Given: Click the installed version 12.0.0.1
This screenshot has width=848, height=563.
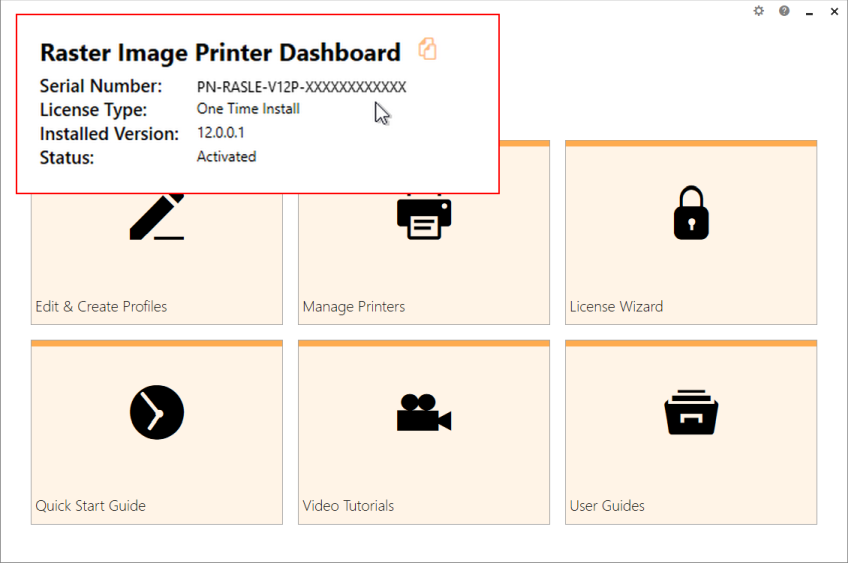Looking at the screenshot, I should [221, 133].
